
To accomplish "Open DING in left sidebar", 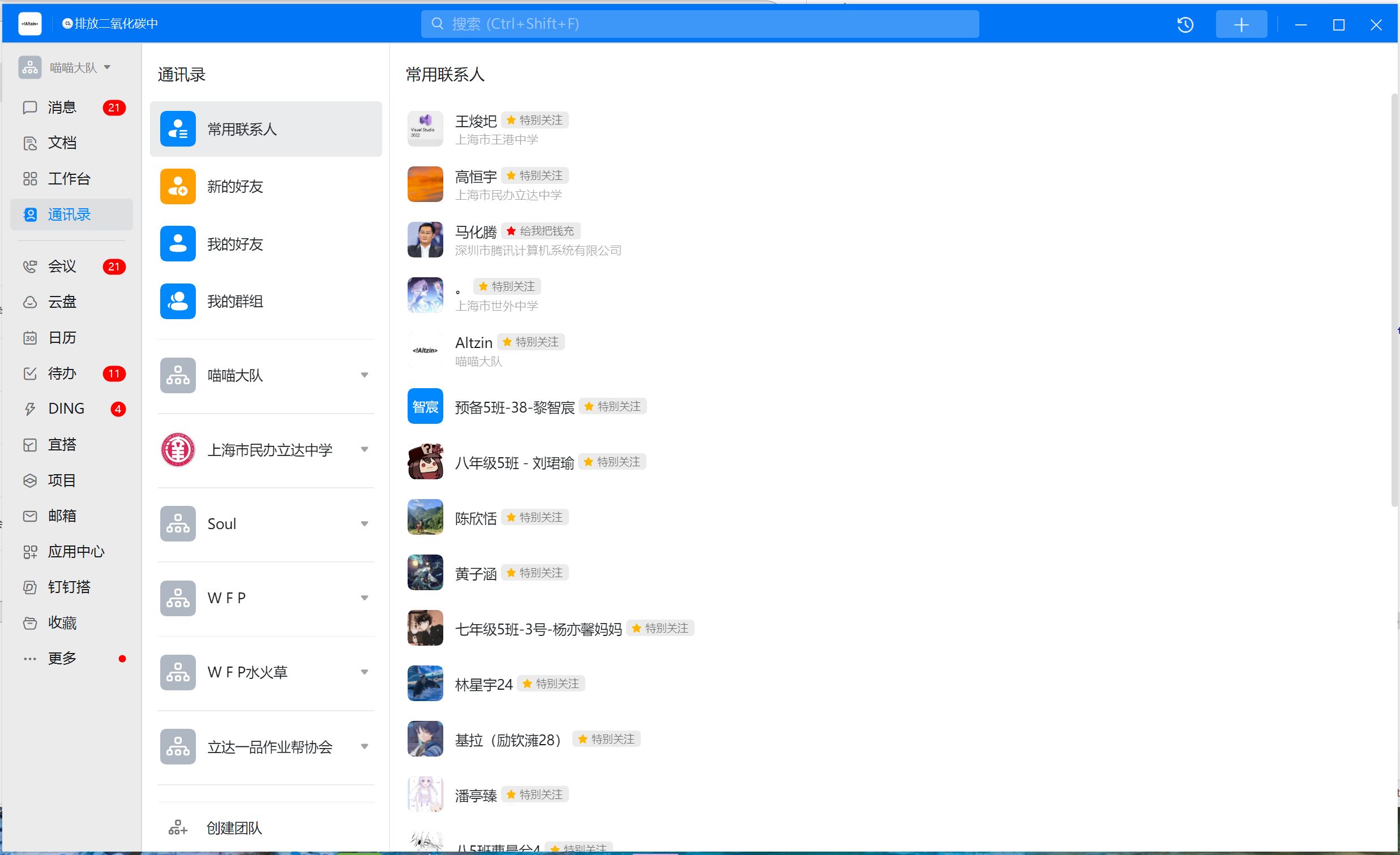I will (66, 408).
